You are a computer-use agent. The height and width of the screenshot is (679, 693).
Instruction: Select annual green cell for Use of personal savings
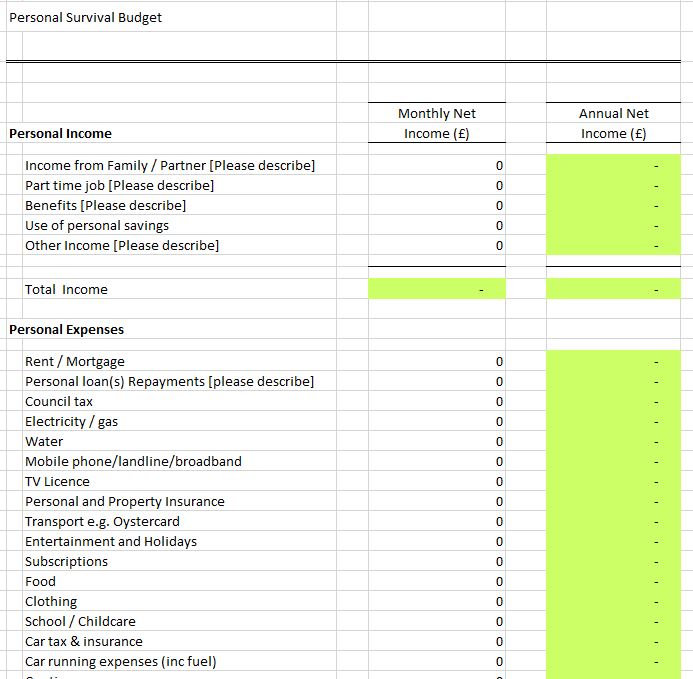point(613,225)
